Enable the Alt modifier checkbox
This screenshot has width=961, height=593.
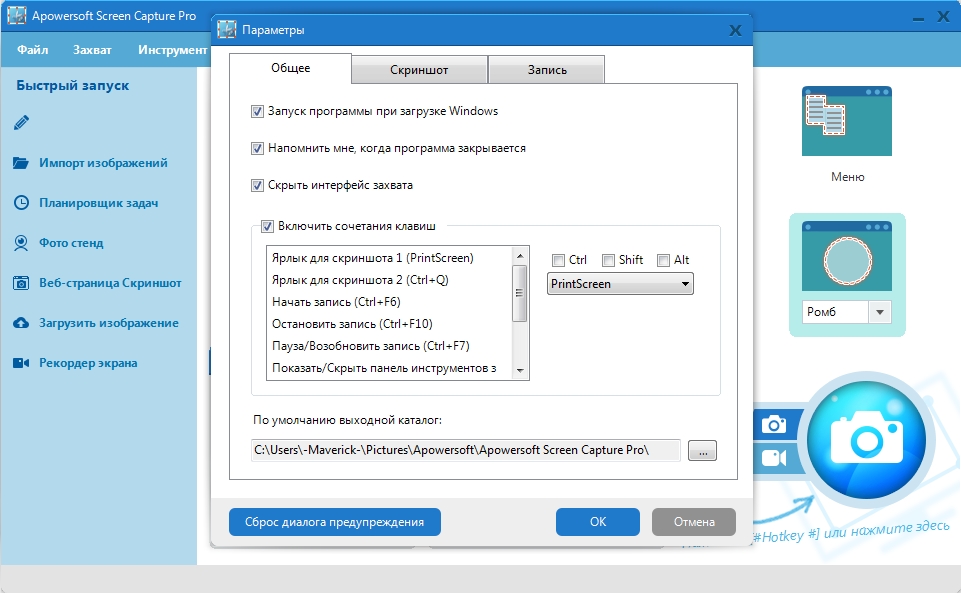(x=663, y=260)
